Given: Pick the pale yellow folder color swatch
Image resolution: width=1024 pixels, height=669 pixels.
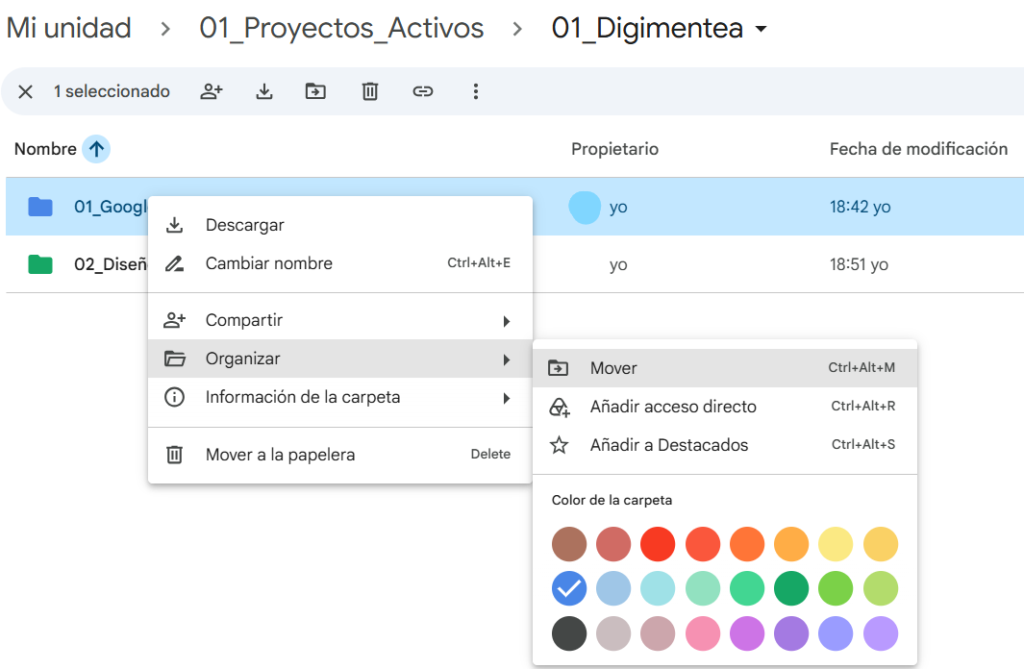Looking at the screenshot, I should [x=836, y=544].
